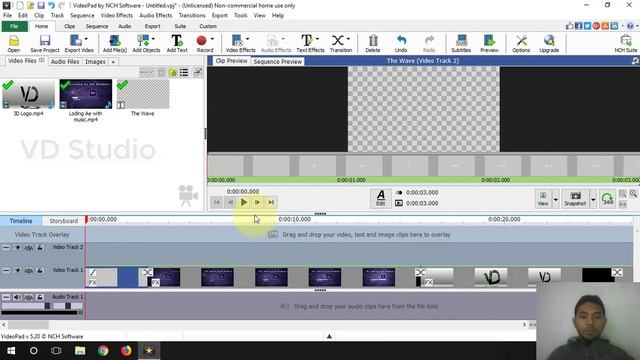Open the Sequence menu

pos(82,16)
